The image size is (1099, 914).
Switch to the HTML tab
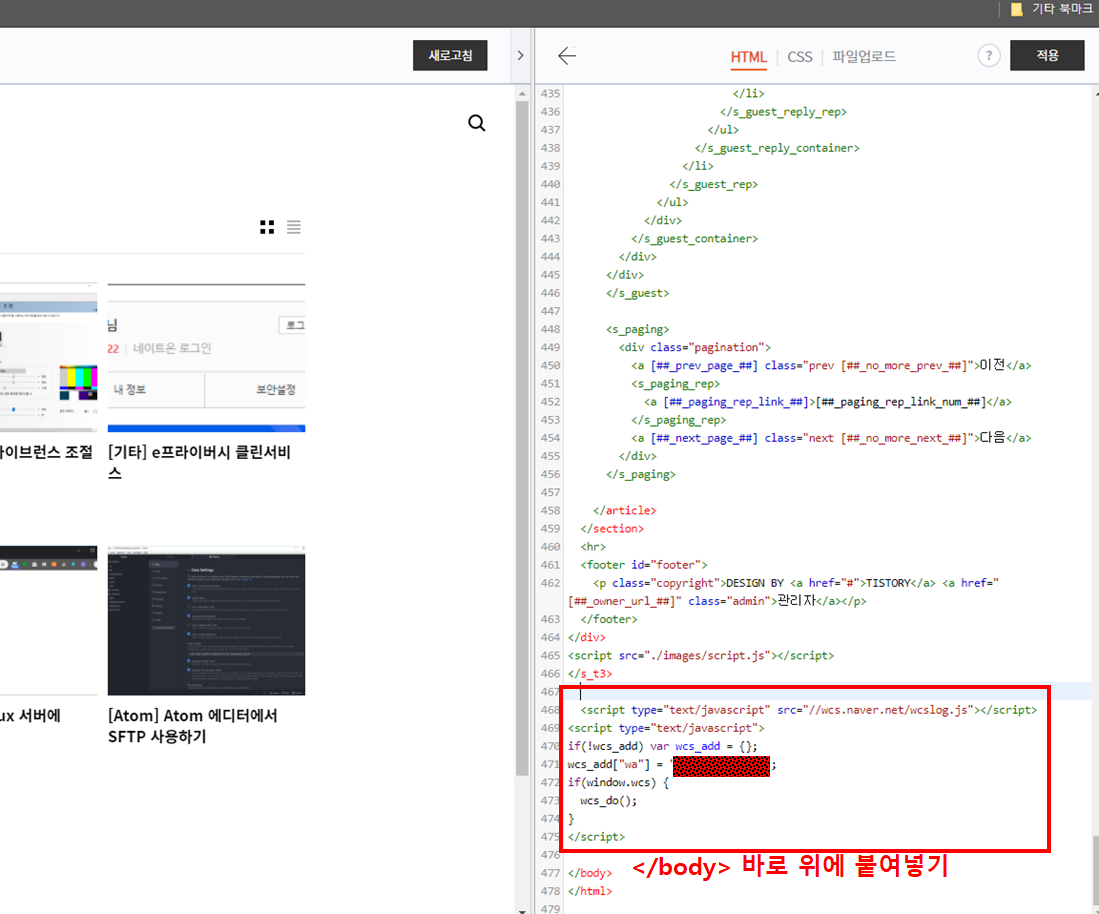tap(749, 57)
